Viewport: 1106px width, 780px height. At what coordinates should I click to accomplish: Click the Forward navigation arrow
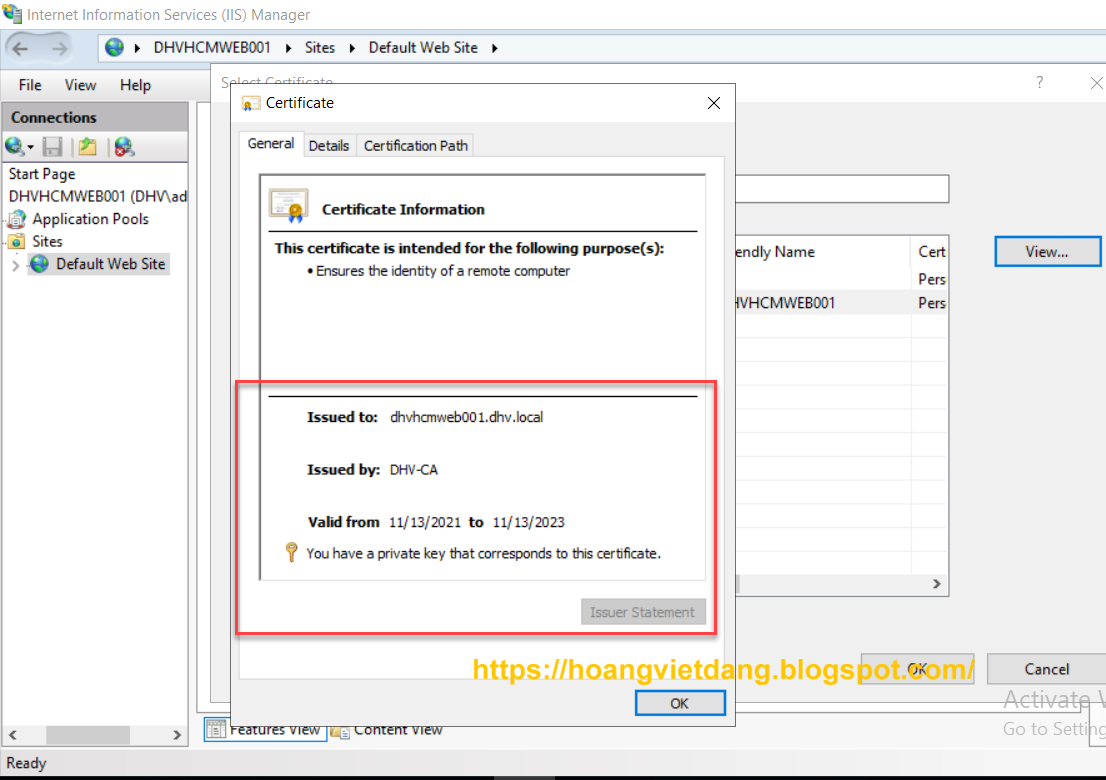(59, 48)
